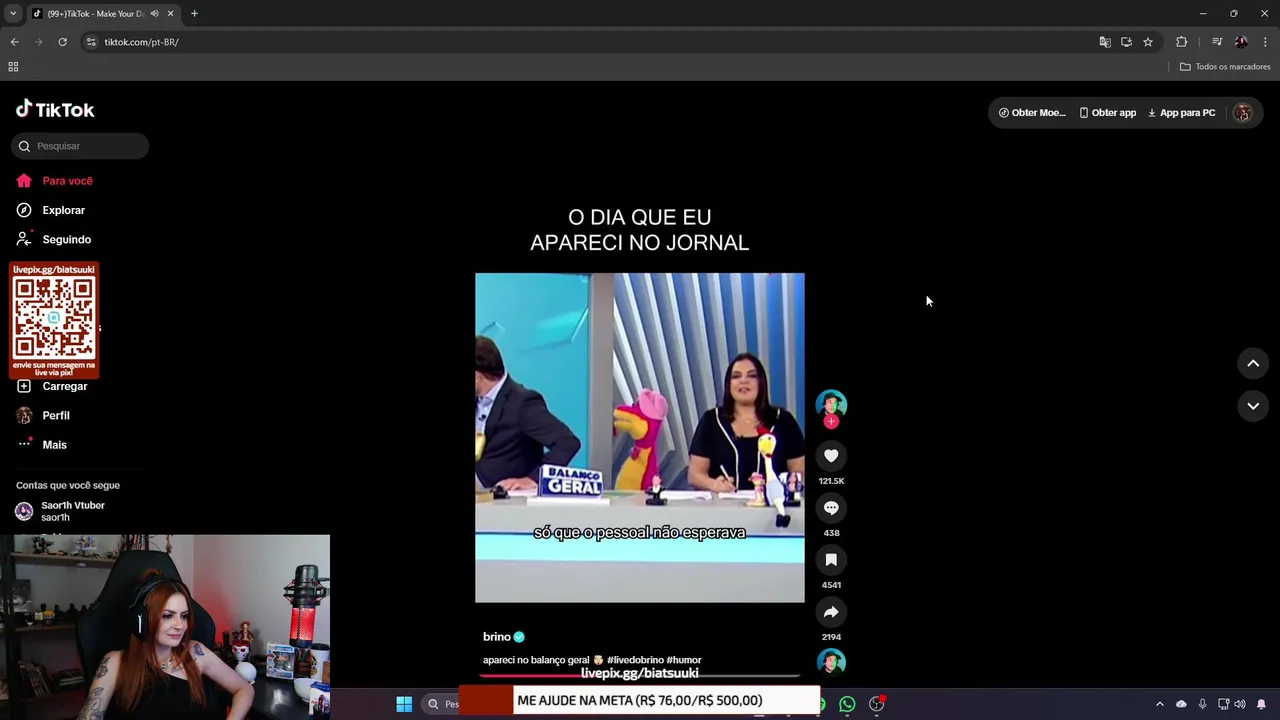Open the sound disc below share
The image size is (1280, 720).
(831, 662)
